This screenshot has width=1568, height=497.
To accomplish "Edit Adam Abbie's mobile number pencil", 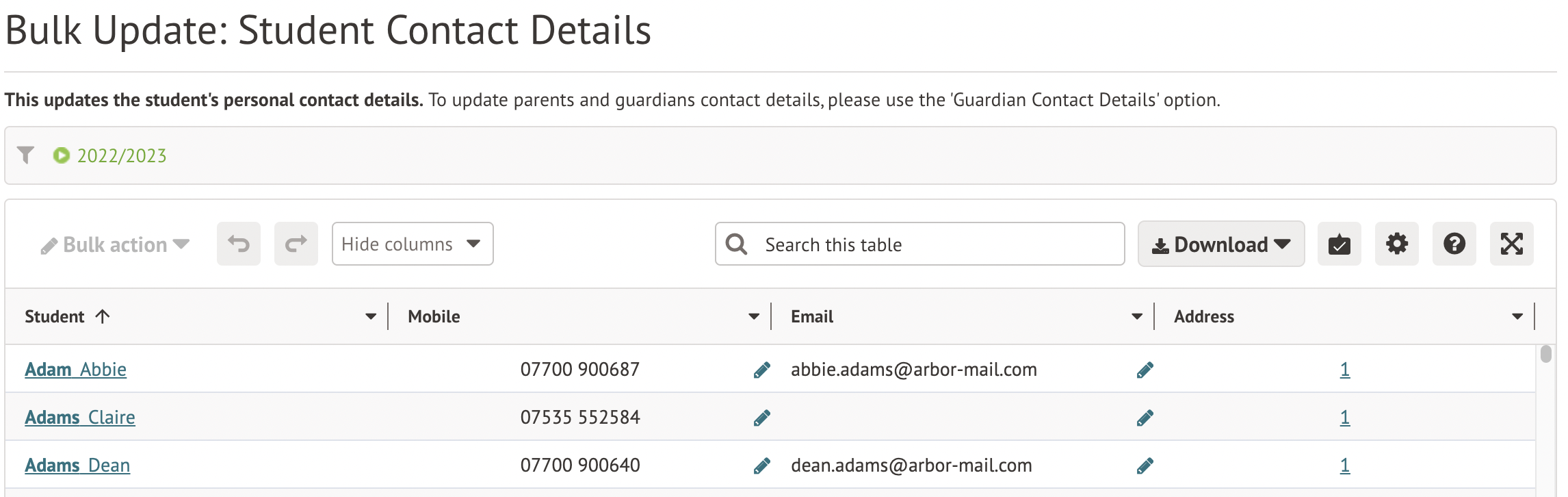I will (761, 370).
